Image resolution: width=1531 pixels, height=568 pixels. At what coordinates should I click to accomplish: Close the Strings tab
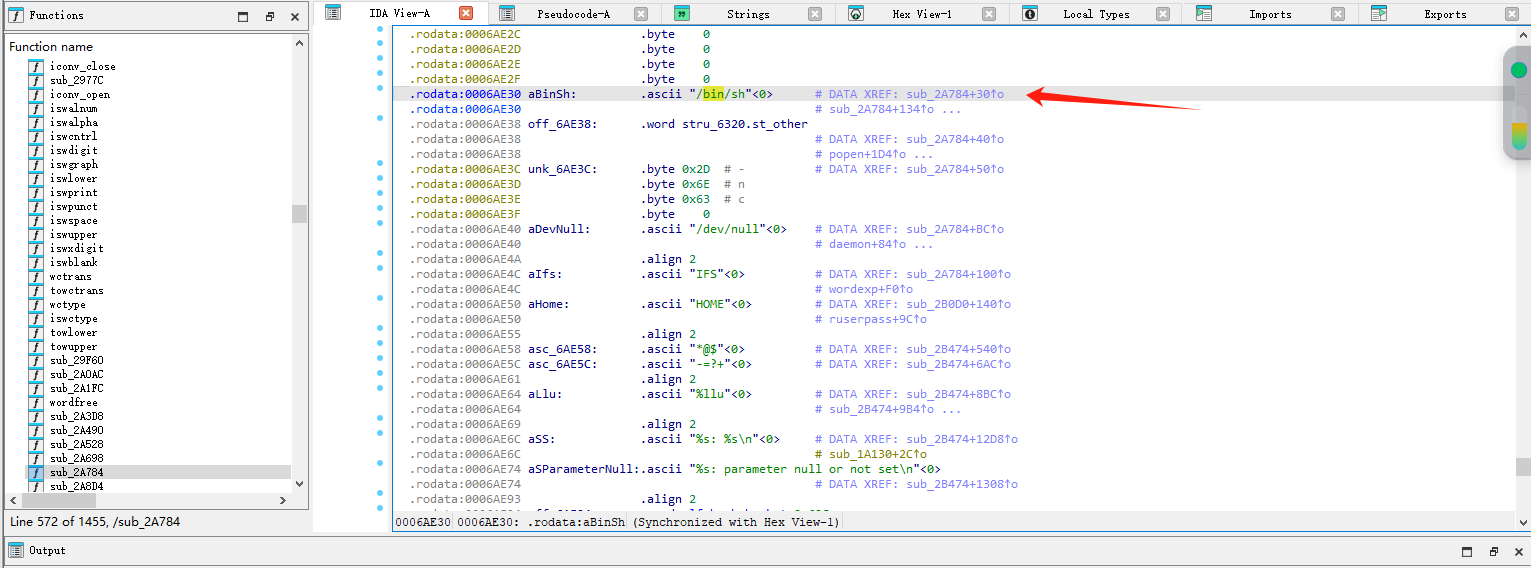(x=815, y=14)
